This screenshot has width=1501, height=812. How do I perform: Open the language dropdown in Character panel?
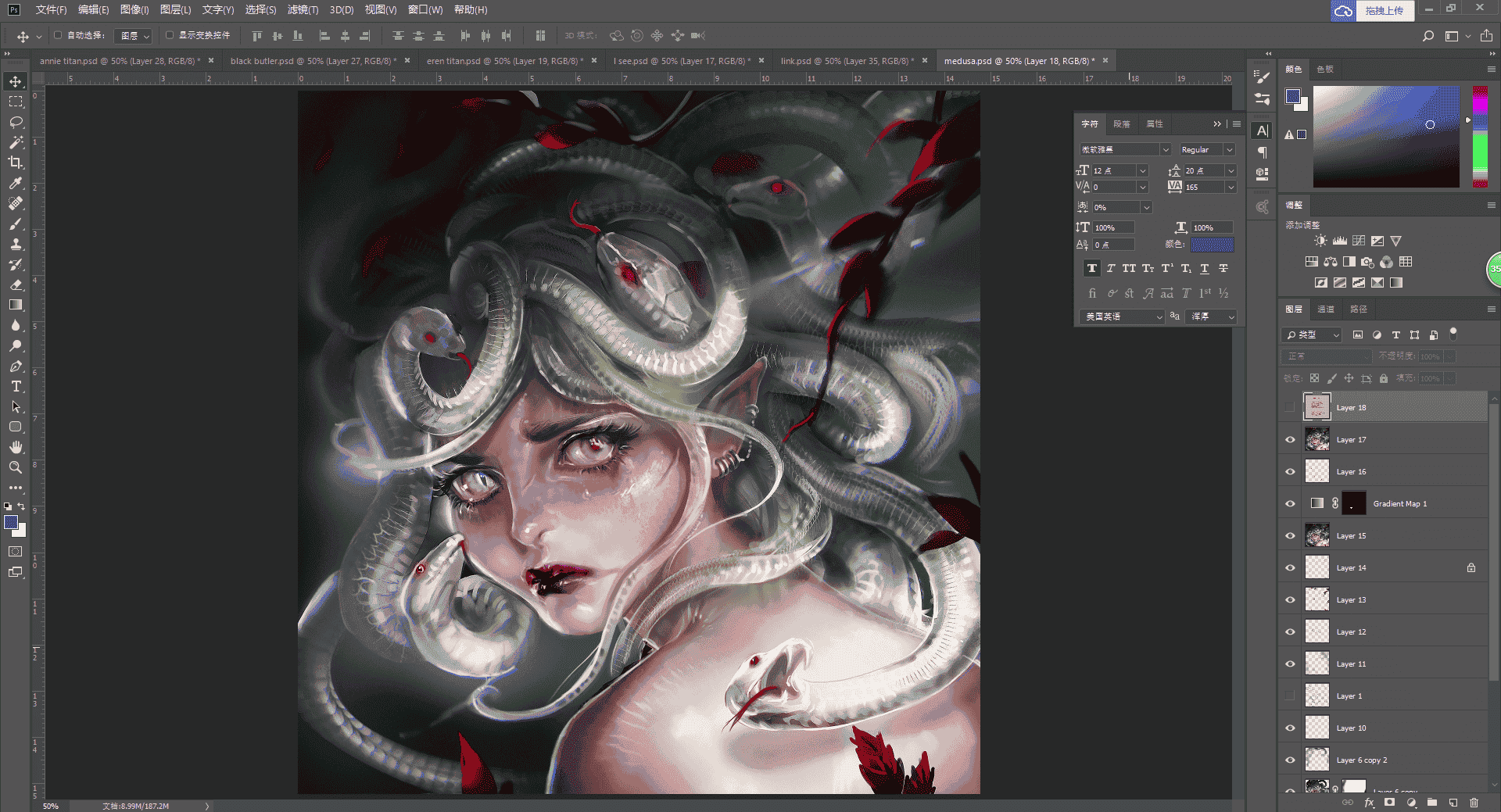pyautogui.click(x=1123, y=317)
